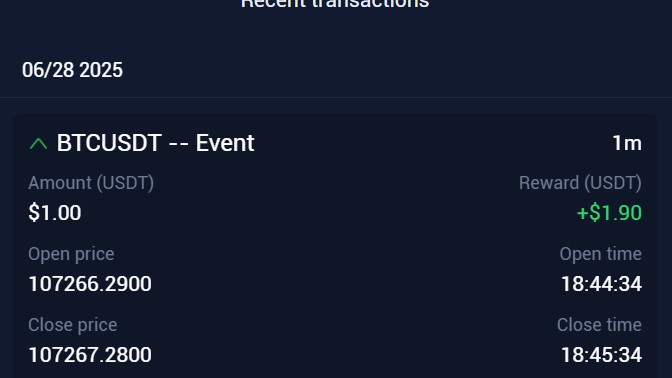Select the open time 18:44:34
This screenshot has width=672, height=378.
click(x=601, y=284)
